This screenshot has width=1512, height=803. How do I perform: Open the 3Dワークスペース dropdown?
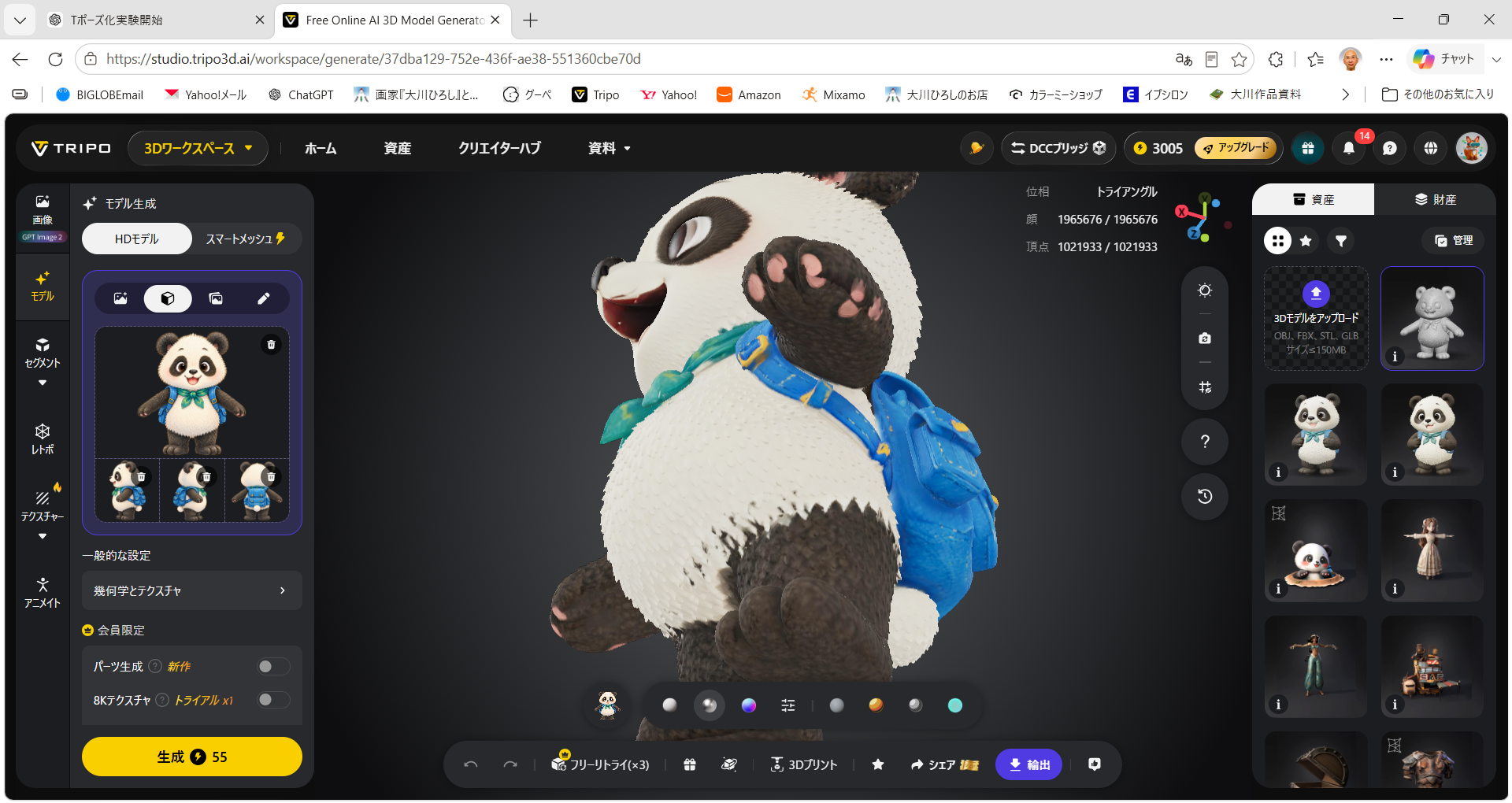click(x=198, y=148)
